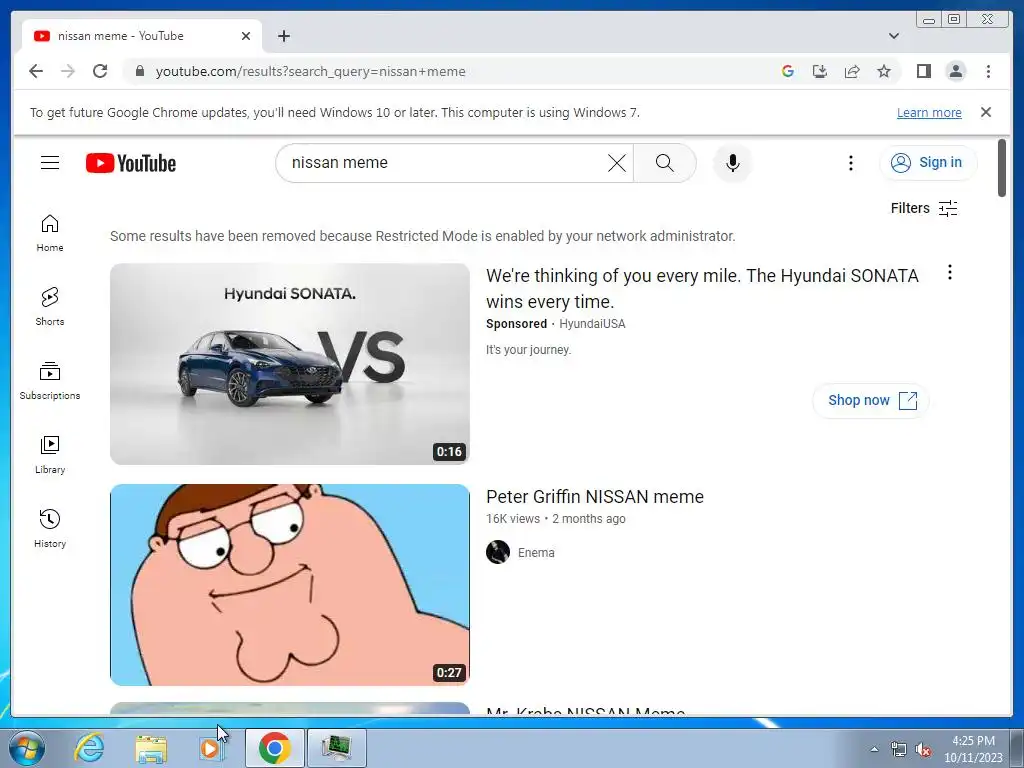Image resolution: width=1024 pixels, height=768 pixels.
Task: Open Subscriptions in the sidebar
Action: [x=50, y=381]
